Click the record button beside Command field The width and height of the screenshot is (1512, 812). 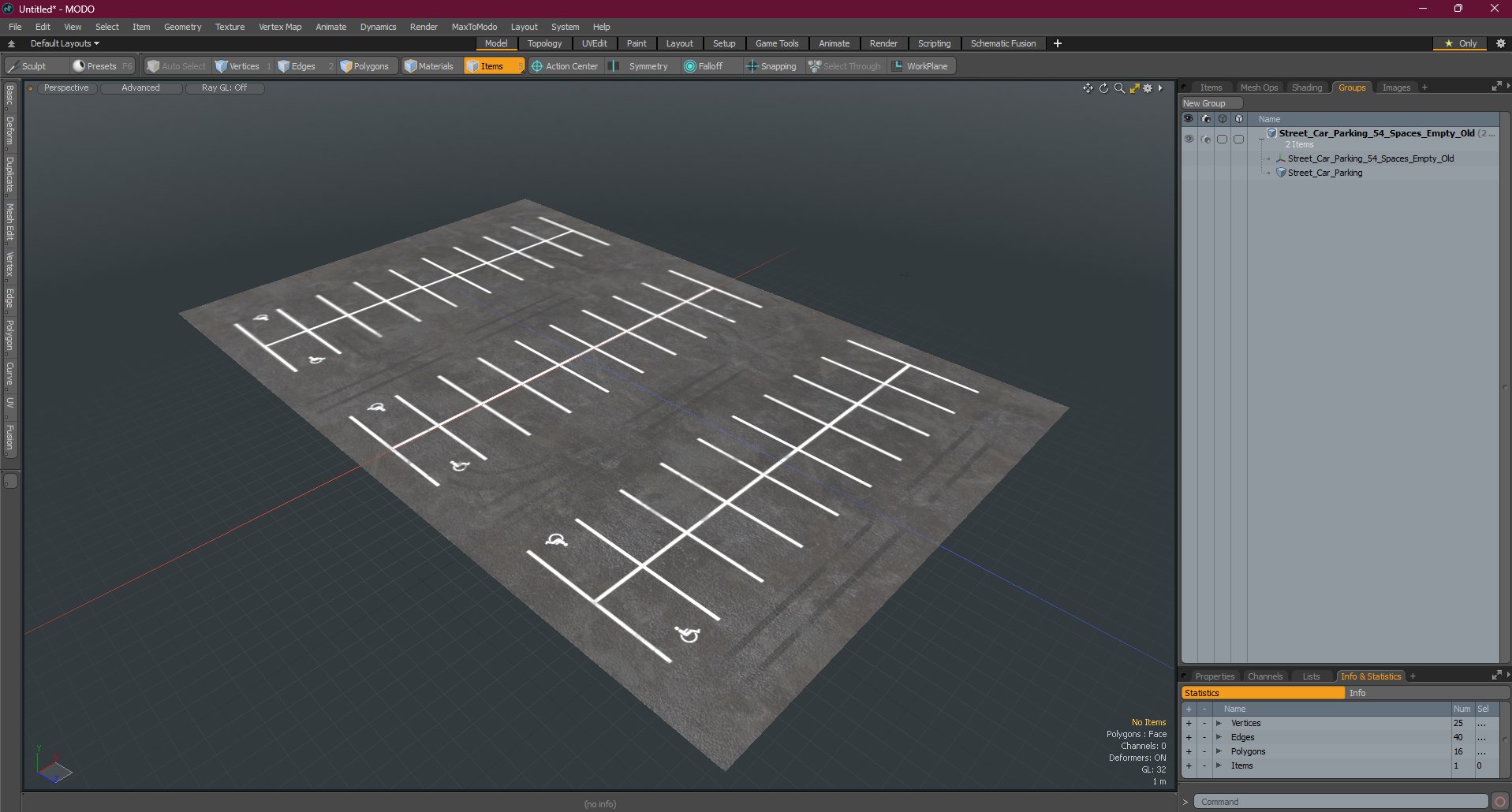point(1499,802)
